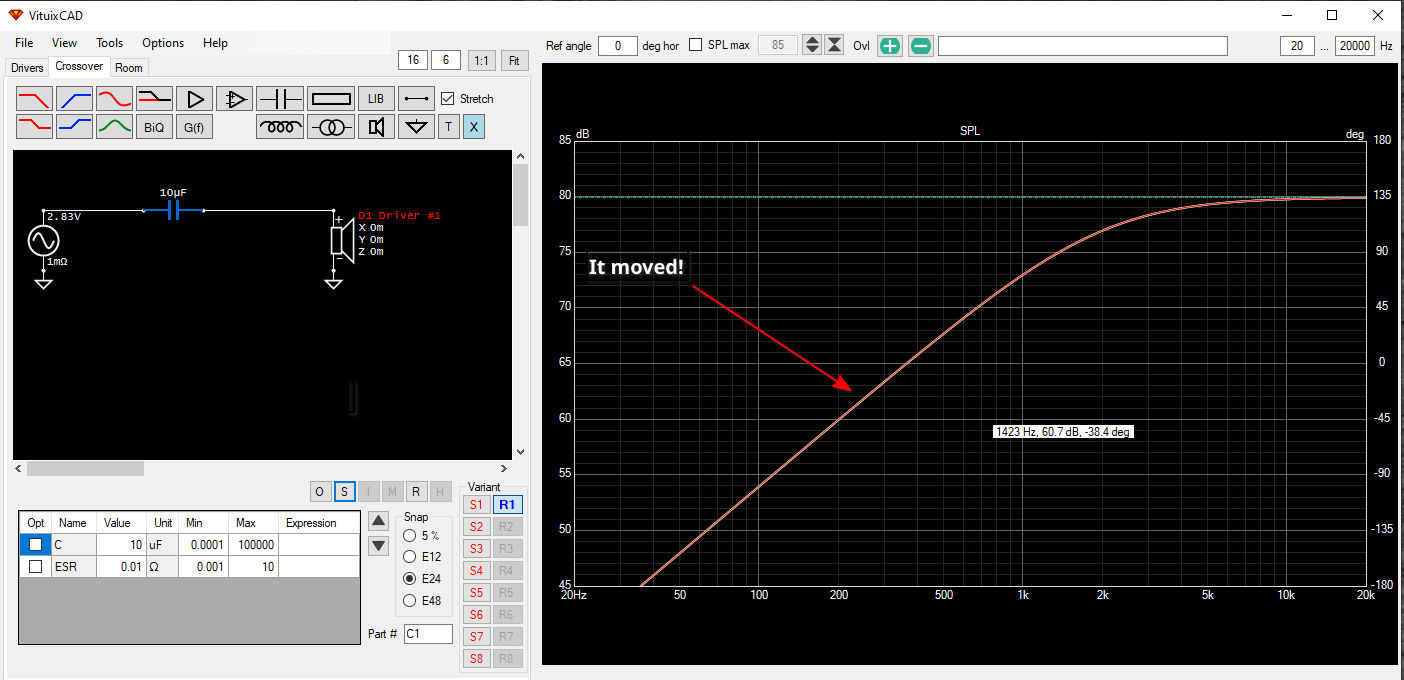Click the SPL max auto-scale icon

point(836,46)
